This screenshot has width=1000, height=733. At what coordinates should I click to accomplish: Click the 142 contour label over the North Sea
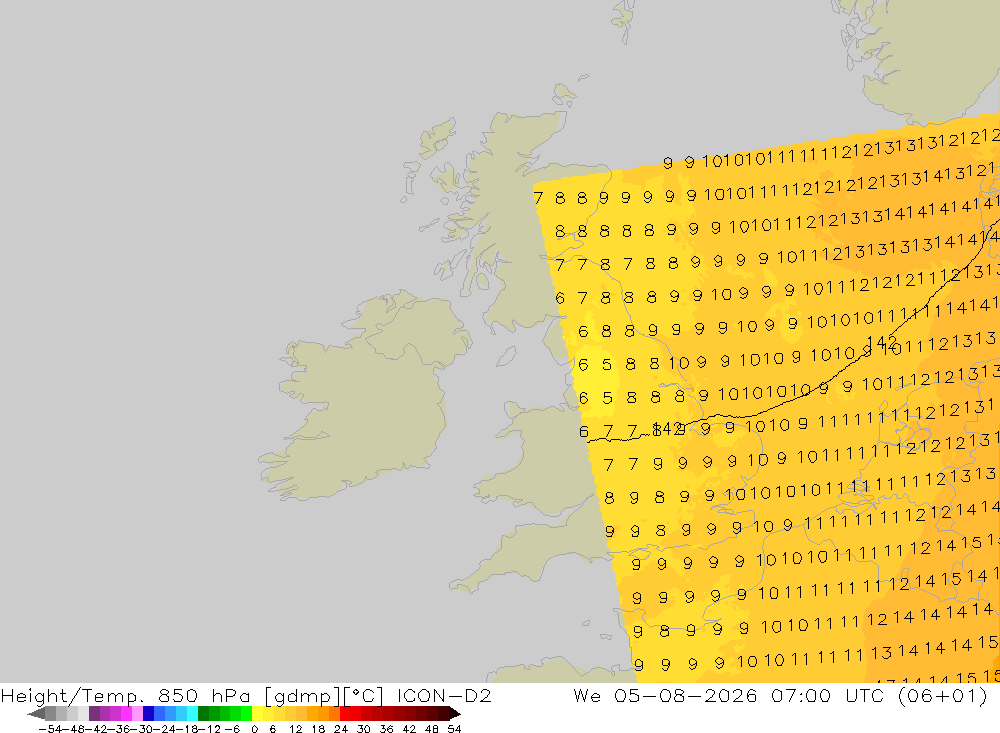[x=882, y=343]
